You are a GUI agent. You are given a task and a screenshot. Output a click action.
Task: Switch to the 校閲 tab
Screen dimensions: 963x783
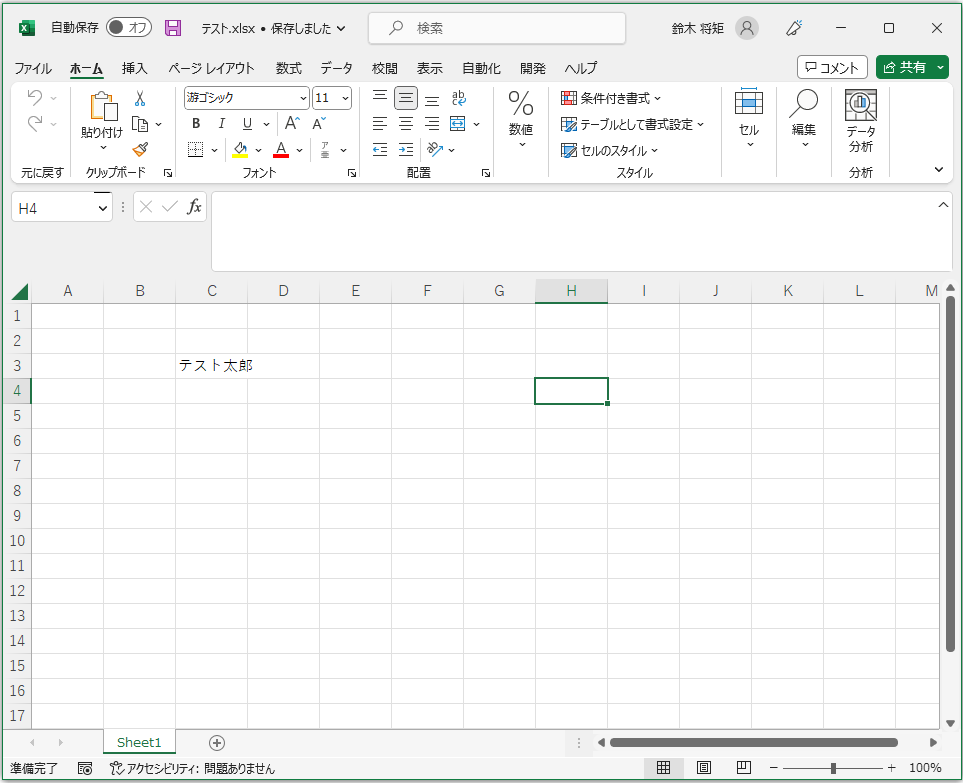click(384, 68)
